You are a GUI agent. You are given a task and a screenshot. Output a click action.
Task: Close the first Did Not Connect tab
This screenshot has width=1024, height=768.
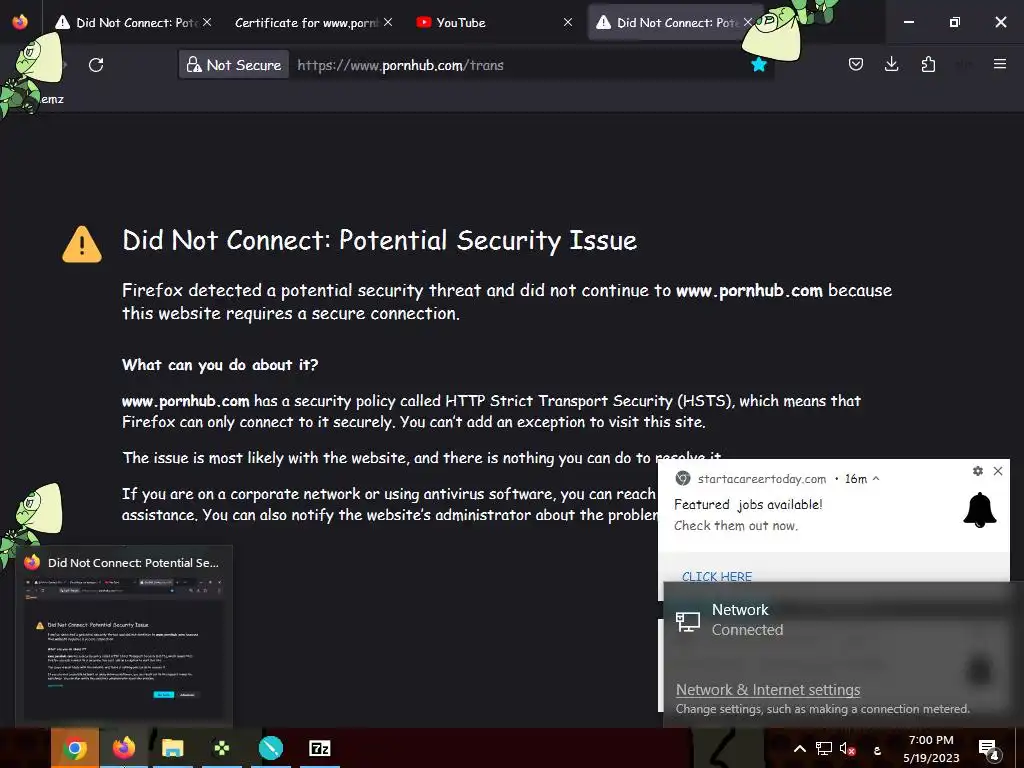click(207, 22)
